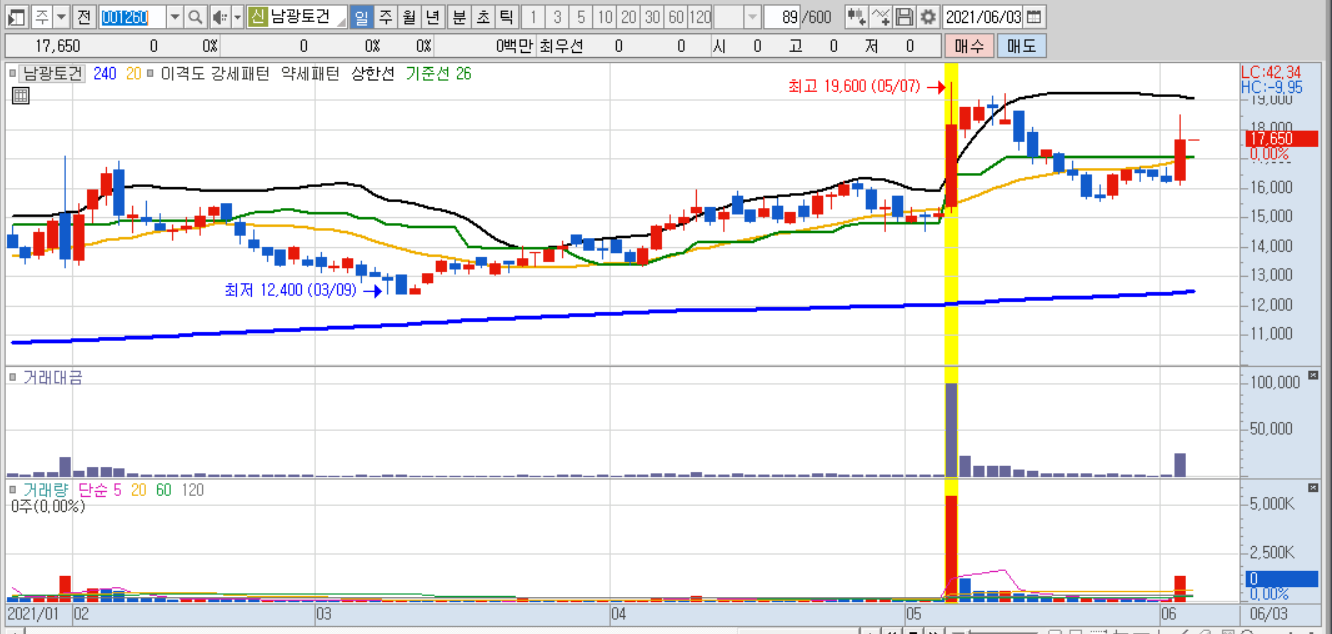Viewport: 1332px width, 634px height.
Task: Choose the 30 interval button
Action: click(x=652, y=17)
